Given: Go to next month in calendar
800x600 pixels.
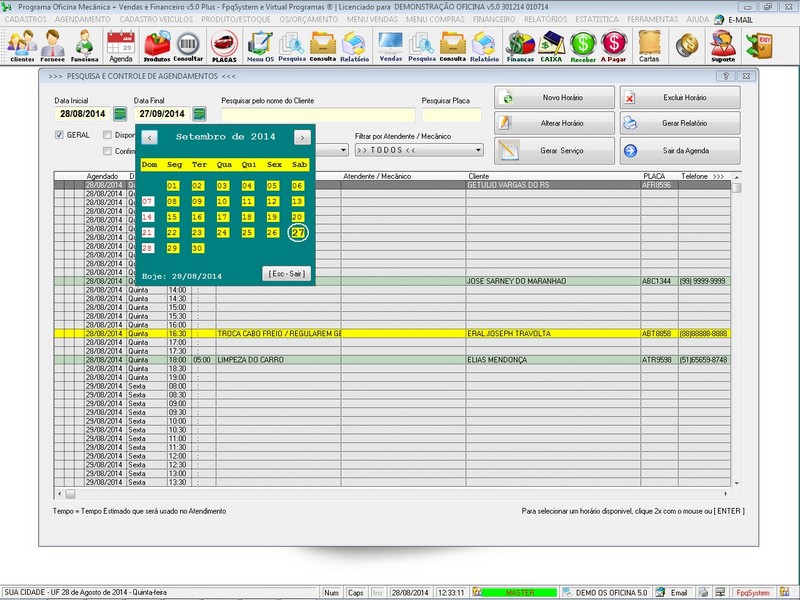Looking at the screenshot, I should (302, 137).
